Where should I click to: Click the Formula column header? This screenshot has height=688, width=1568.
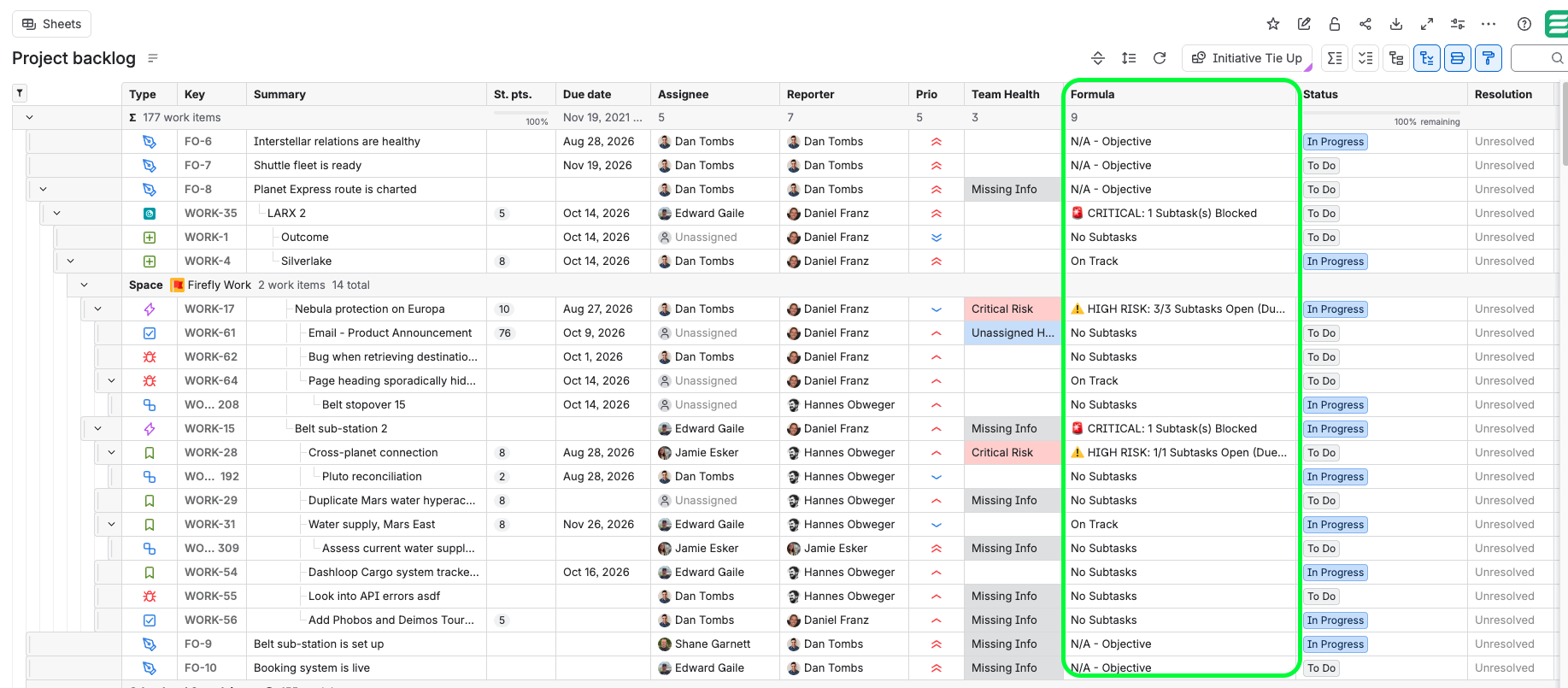coord(1181,94)
